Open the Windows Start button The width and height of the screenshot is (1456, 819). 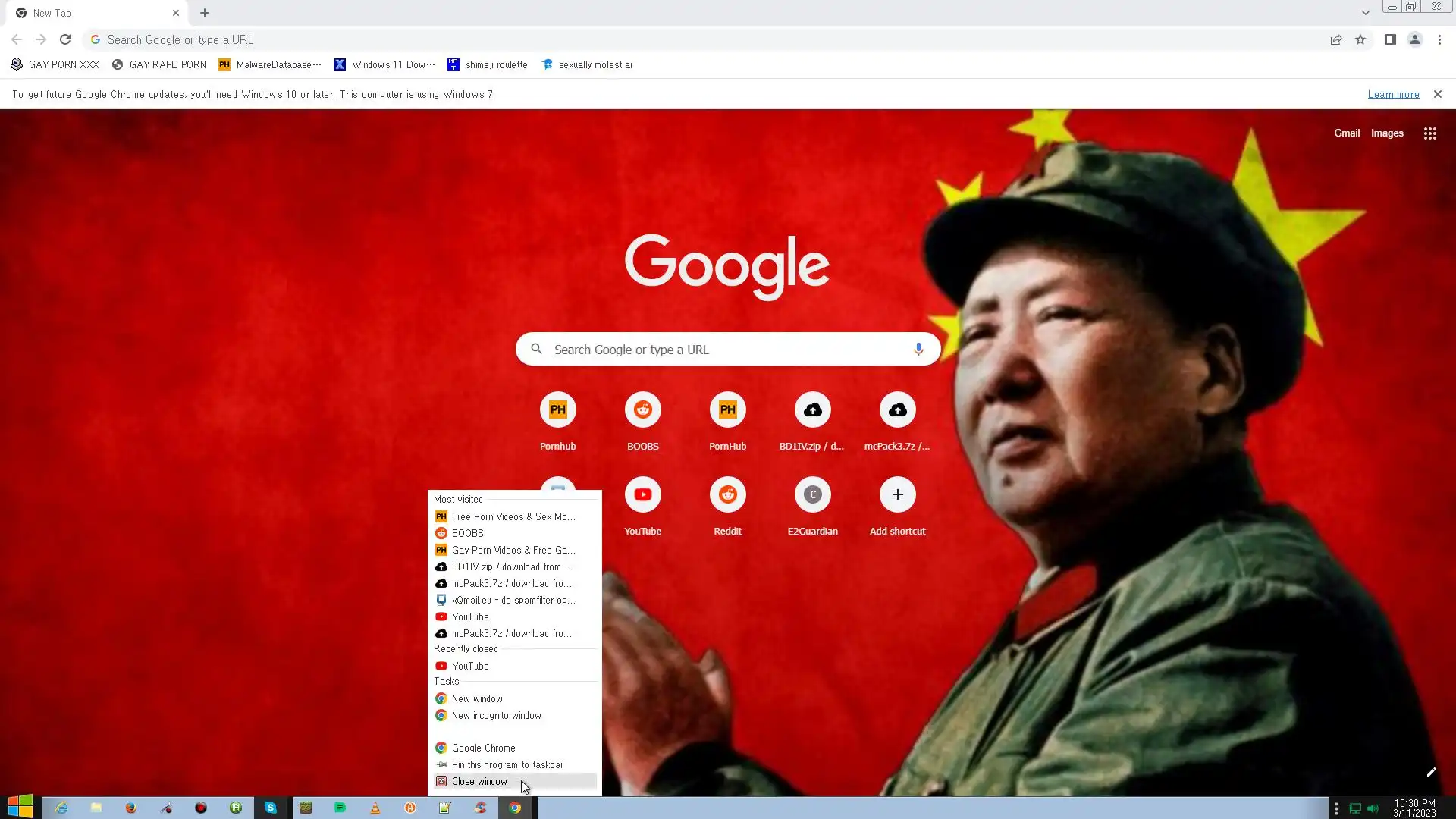click(20, 807)
